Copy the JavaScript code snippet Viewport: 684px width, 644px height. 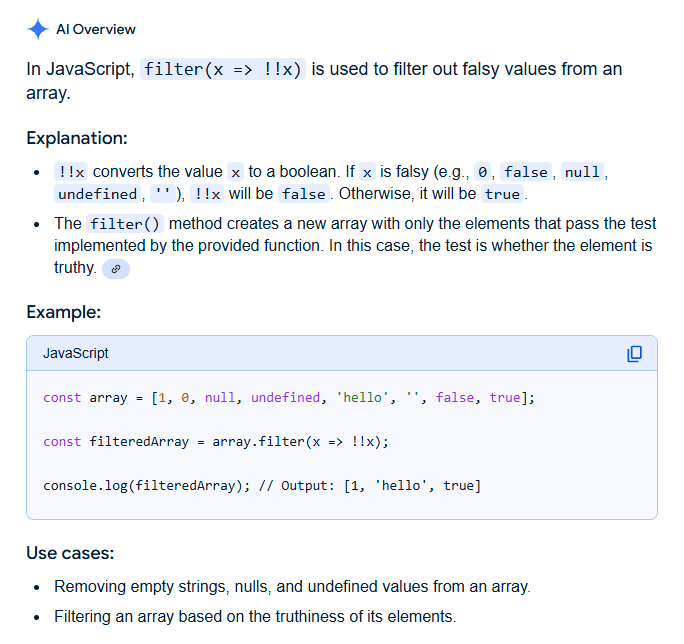[634, 354]
